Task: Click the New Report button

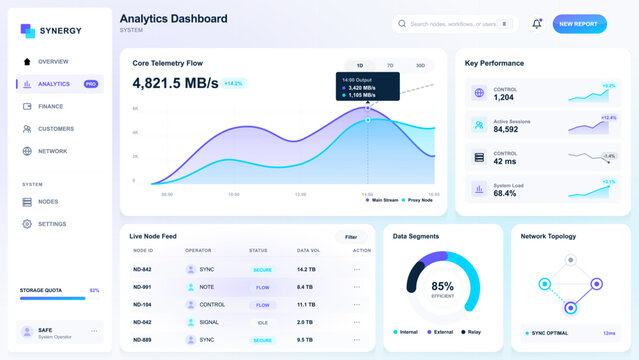Action: point(580,24)
